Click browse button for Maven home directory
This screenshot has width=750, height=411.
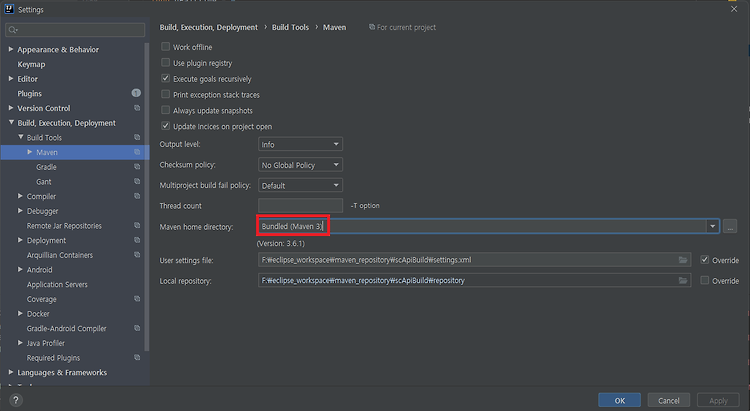(x=730, y=226)
